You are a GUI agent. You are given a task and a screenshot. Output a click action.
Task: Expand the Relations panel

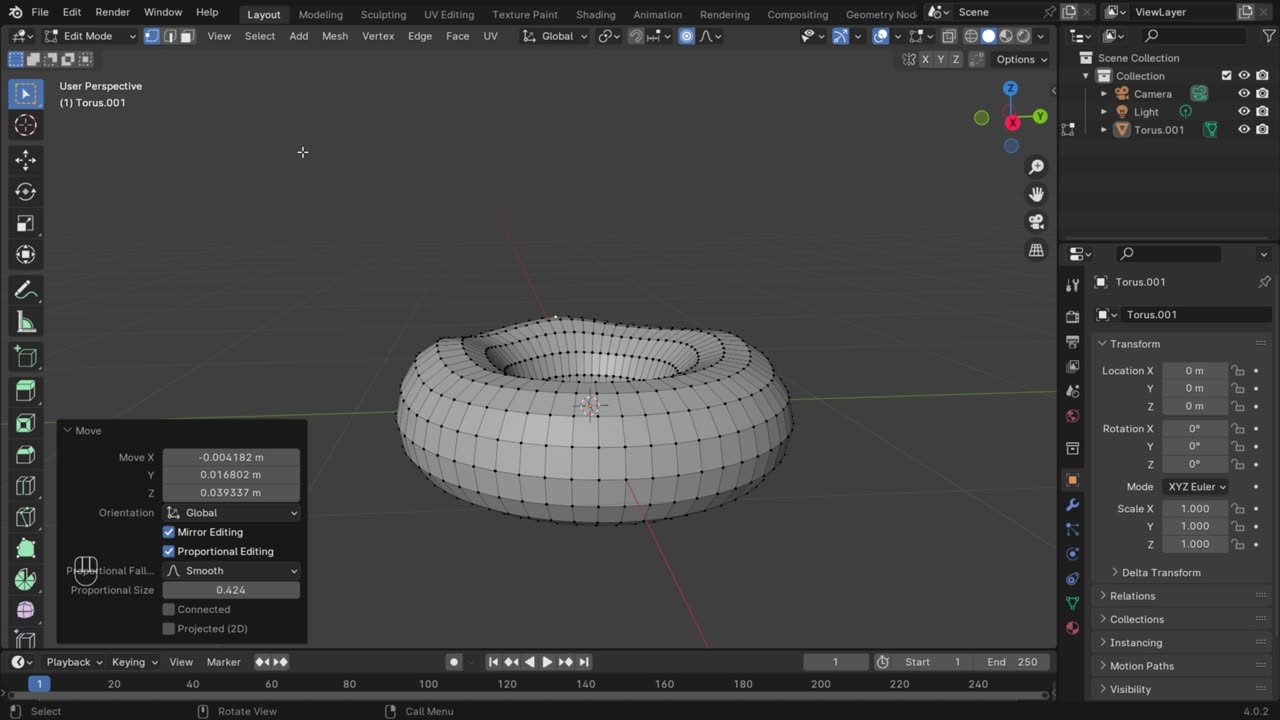pyautogui.click(x=1131, y=596)
